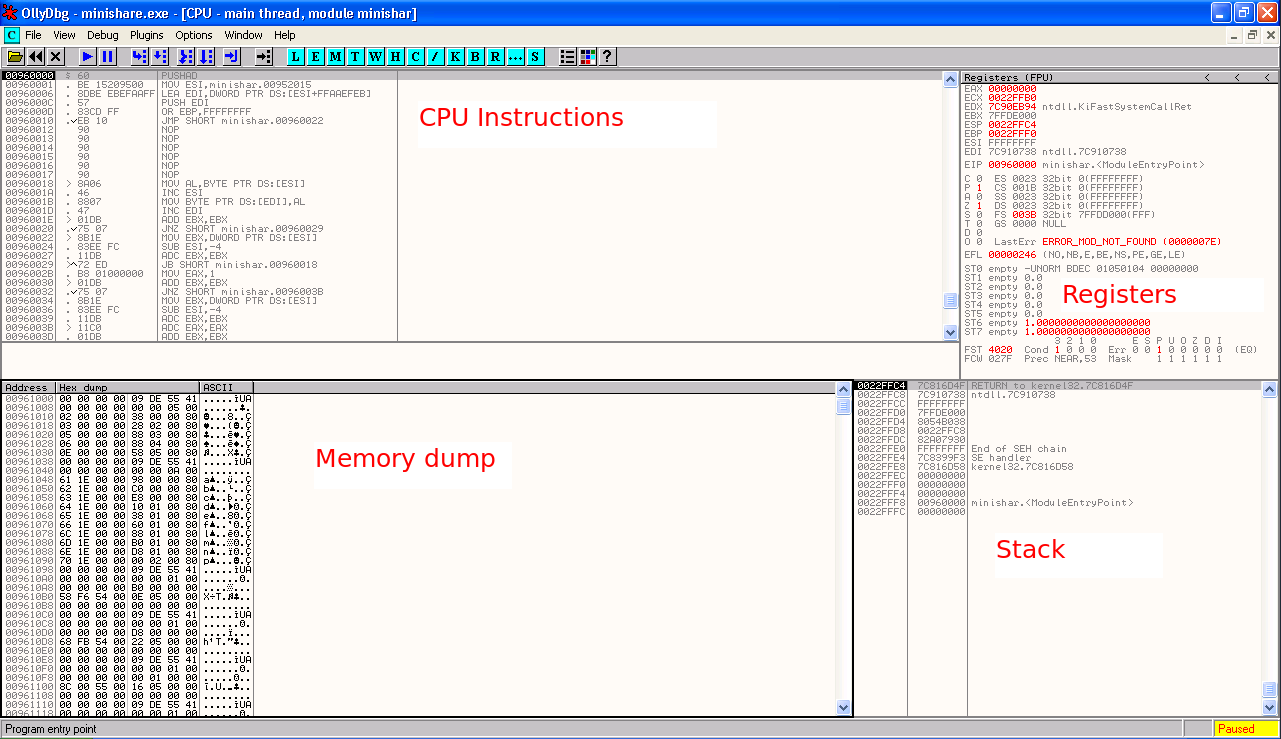
Task: Select the ESP register value 0022FFC4
Action: click(1012, 124)
